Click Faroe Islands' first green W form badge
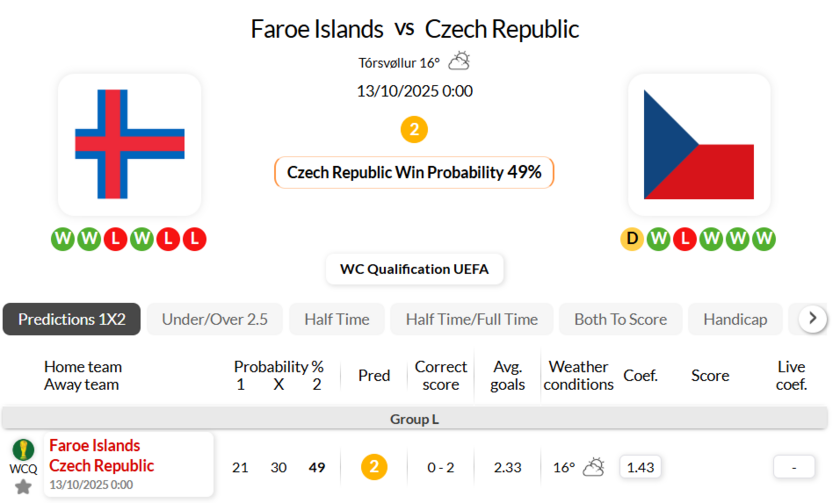Screen dimensions: 840x503 point(63,239)
